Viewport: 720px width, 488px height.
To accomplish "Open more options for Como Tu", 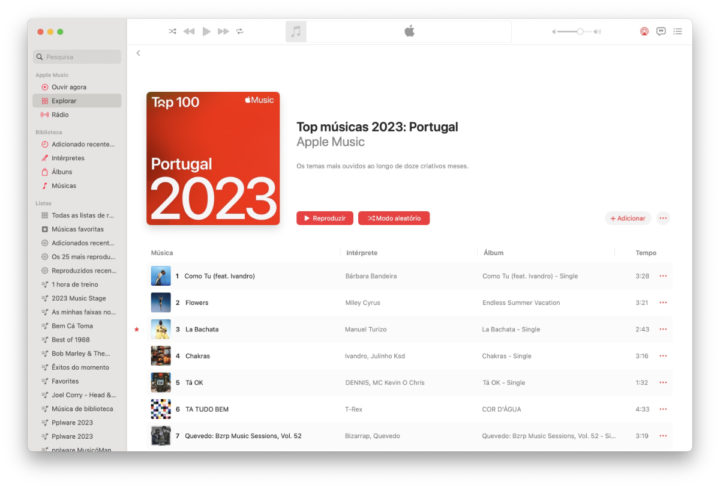I will [x=663, y=276].
